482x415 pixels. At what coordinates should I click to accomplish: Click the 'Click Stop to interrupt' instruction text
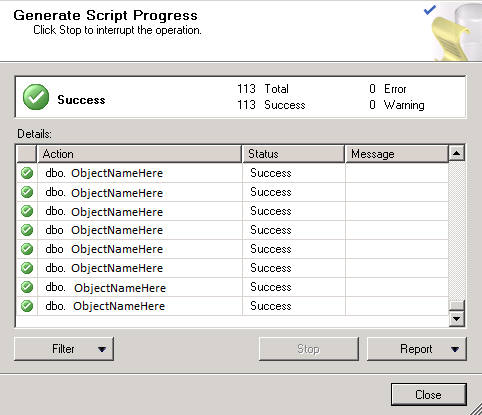tap(117, 30)
